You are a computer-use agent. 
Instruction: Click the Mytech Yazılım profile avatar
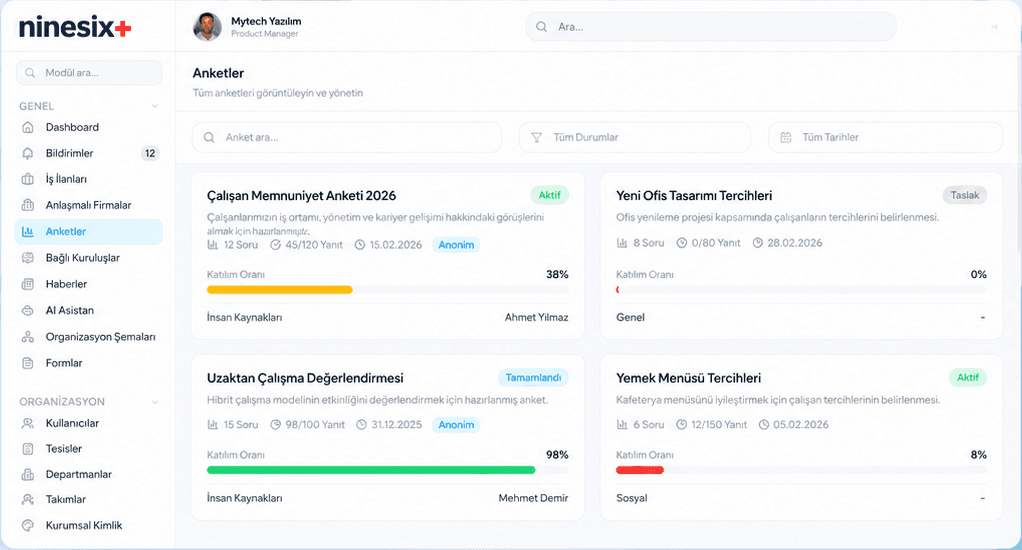point(207,27)
